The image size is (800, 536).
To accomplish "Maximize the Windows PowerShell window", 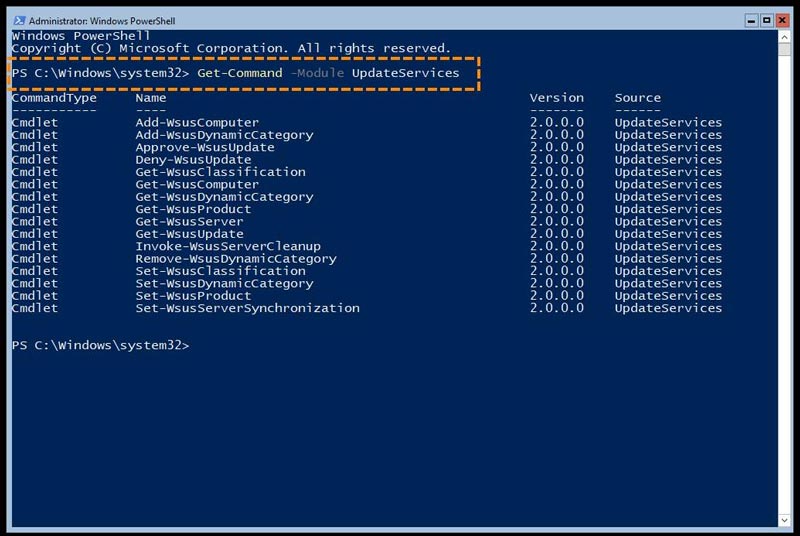I will point(766,20).
